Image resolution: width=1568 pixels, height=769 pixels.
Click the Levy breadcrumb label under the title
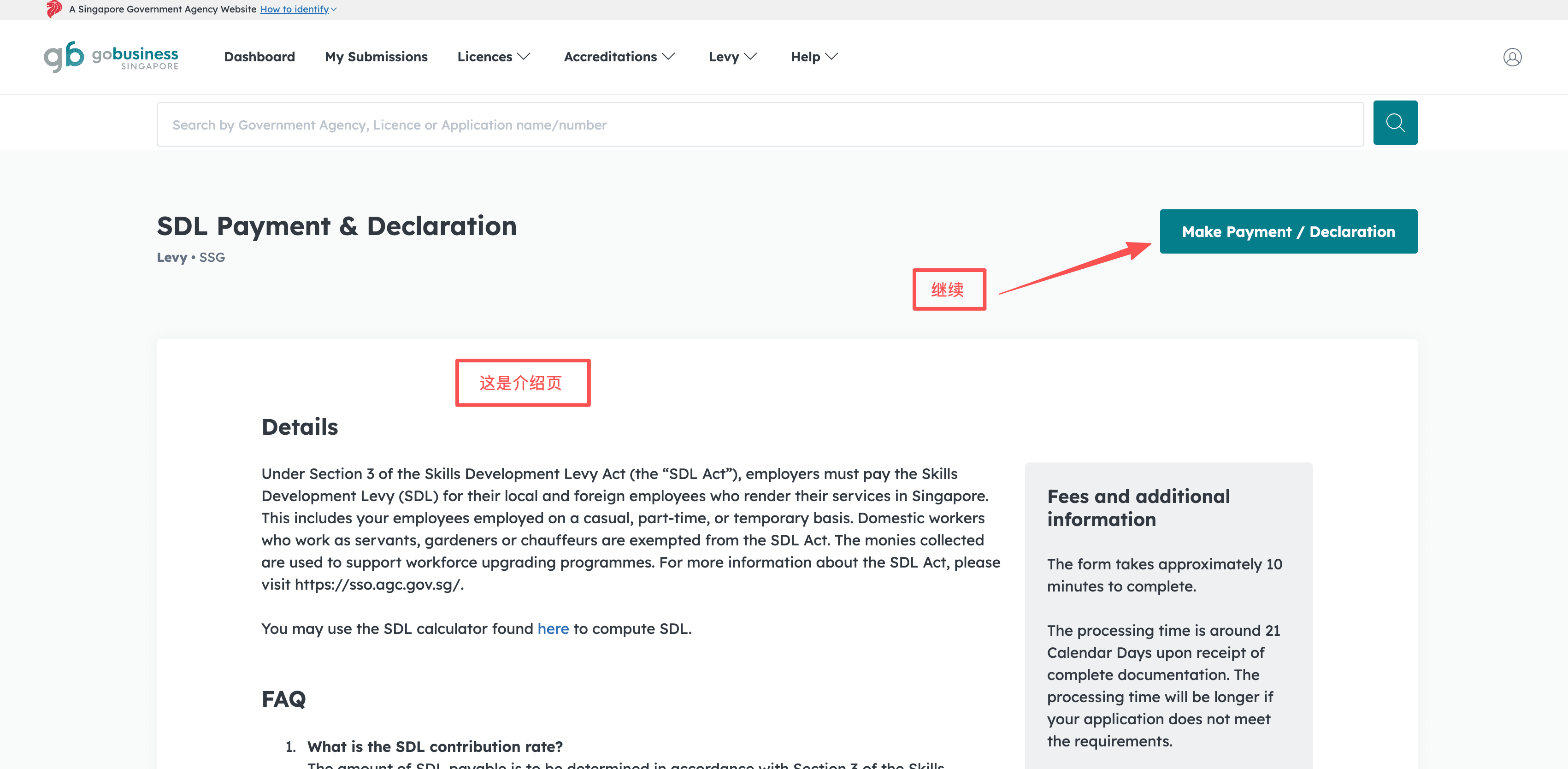[x=171, y=257]
